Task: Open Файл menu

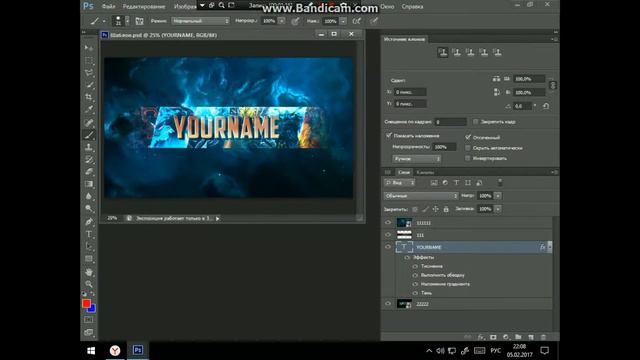Action: click(109, 7)
